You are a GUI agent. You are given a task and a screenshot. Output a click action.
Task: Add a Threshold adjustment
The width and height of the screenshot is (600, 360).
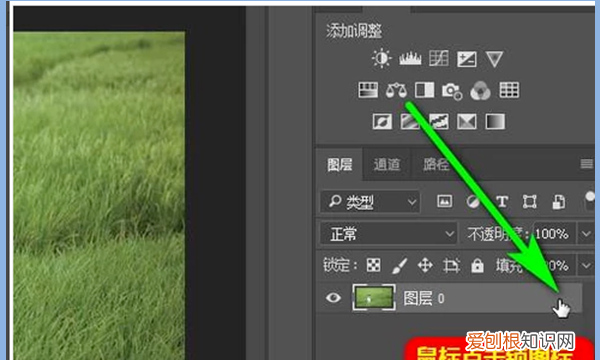pos(439,122)
